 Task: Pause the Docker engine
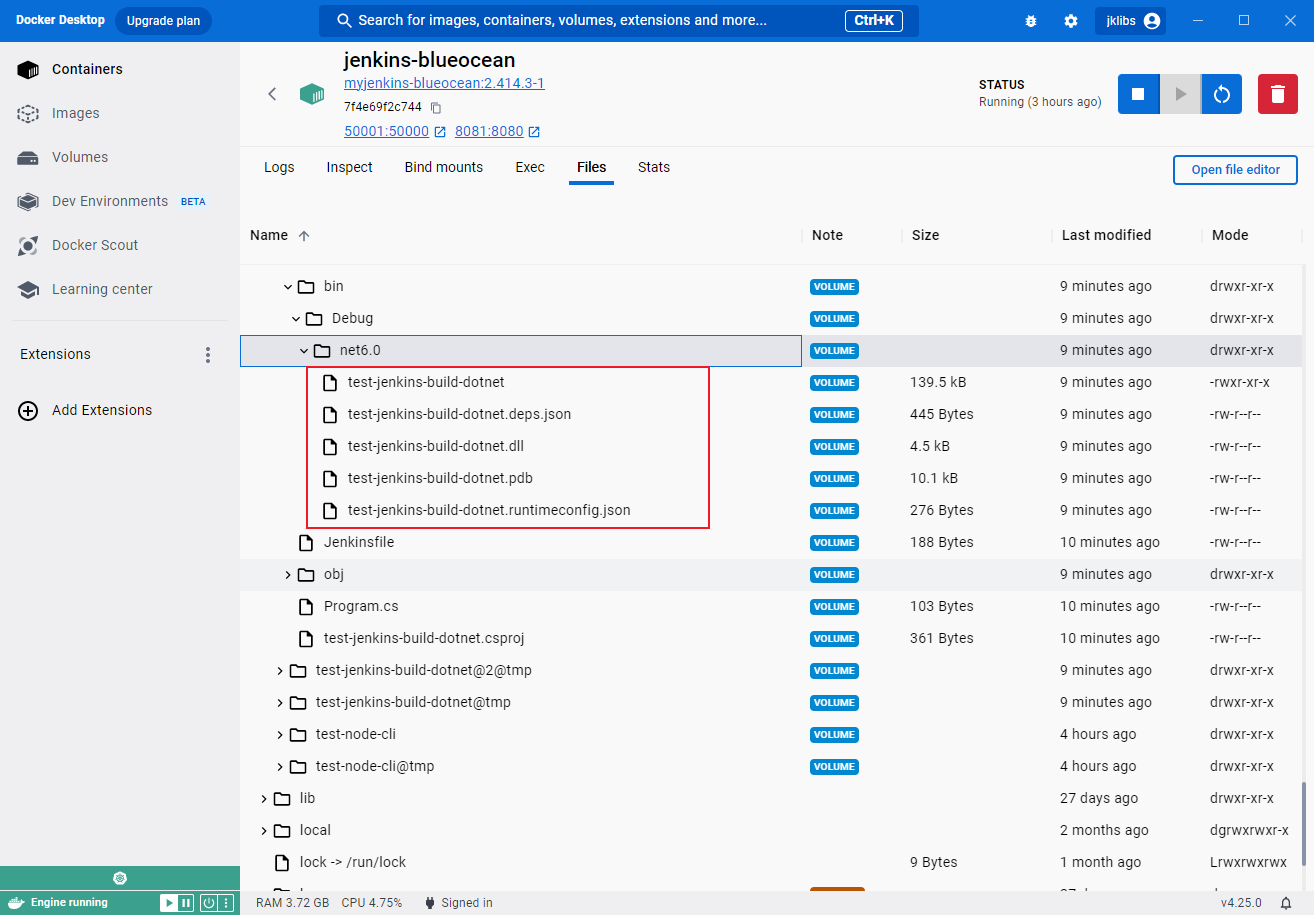(186, 903)
